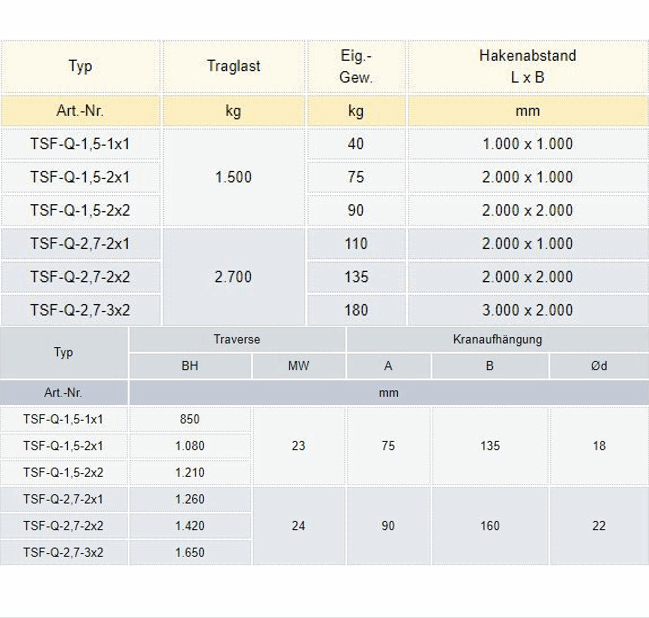Select the Hakenabstand L x B header
Image resolution: width=649 pixels, height=618 pixels.
tap(527, 66)
